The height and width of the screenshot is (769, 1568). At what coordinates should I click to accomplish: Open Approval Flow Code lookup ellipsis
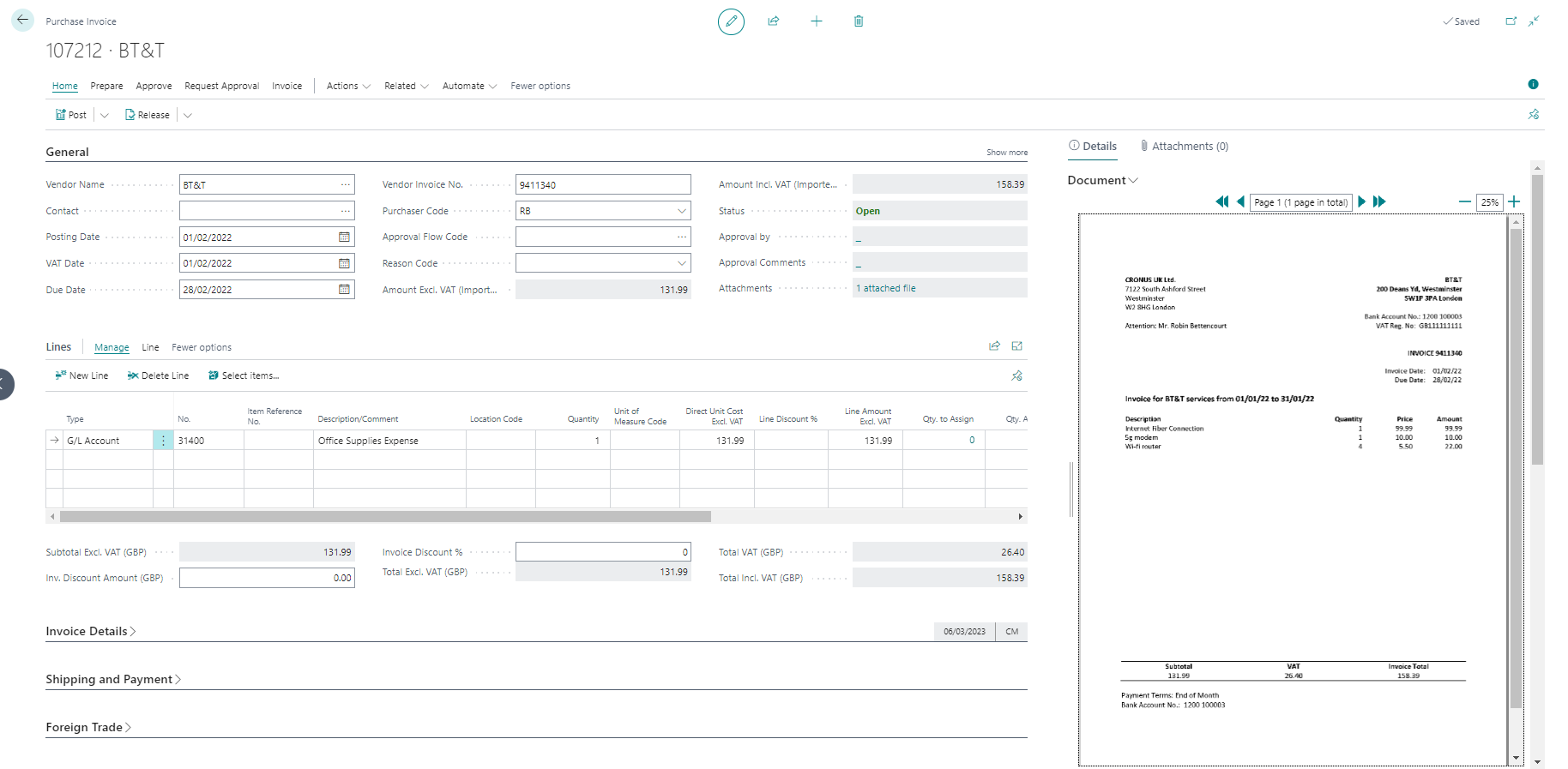(x=681, y=237)
